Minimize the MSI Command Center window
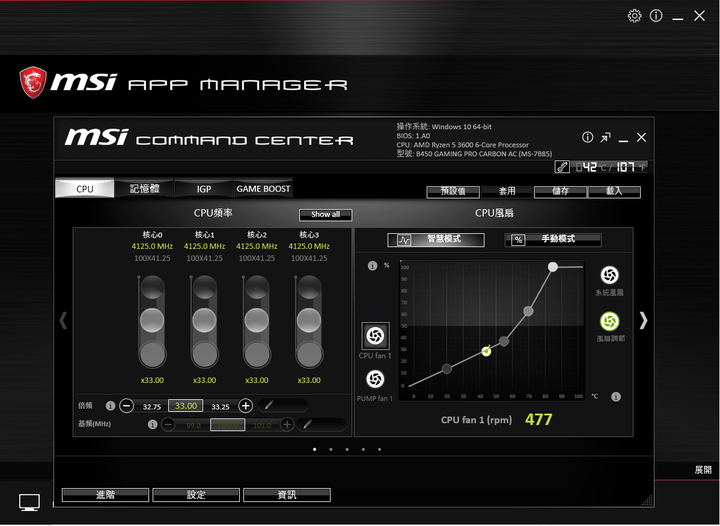The width and height of the screenshot is (720, 526). pyautogui.click(x=623, y=139)
